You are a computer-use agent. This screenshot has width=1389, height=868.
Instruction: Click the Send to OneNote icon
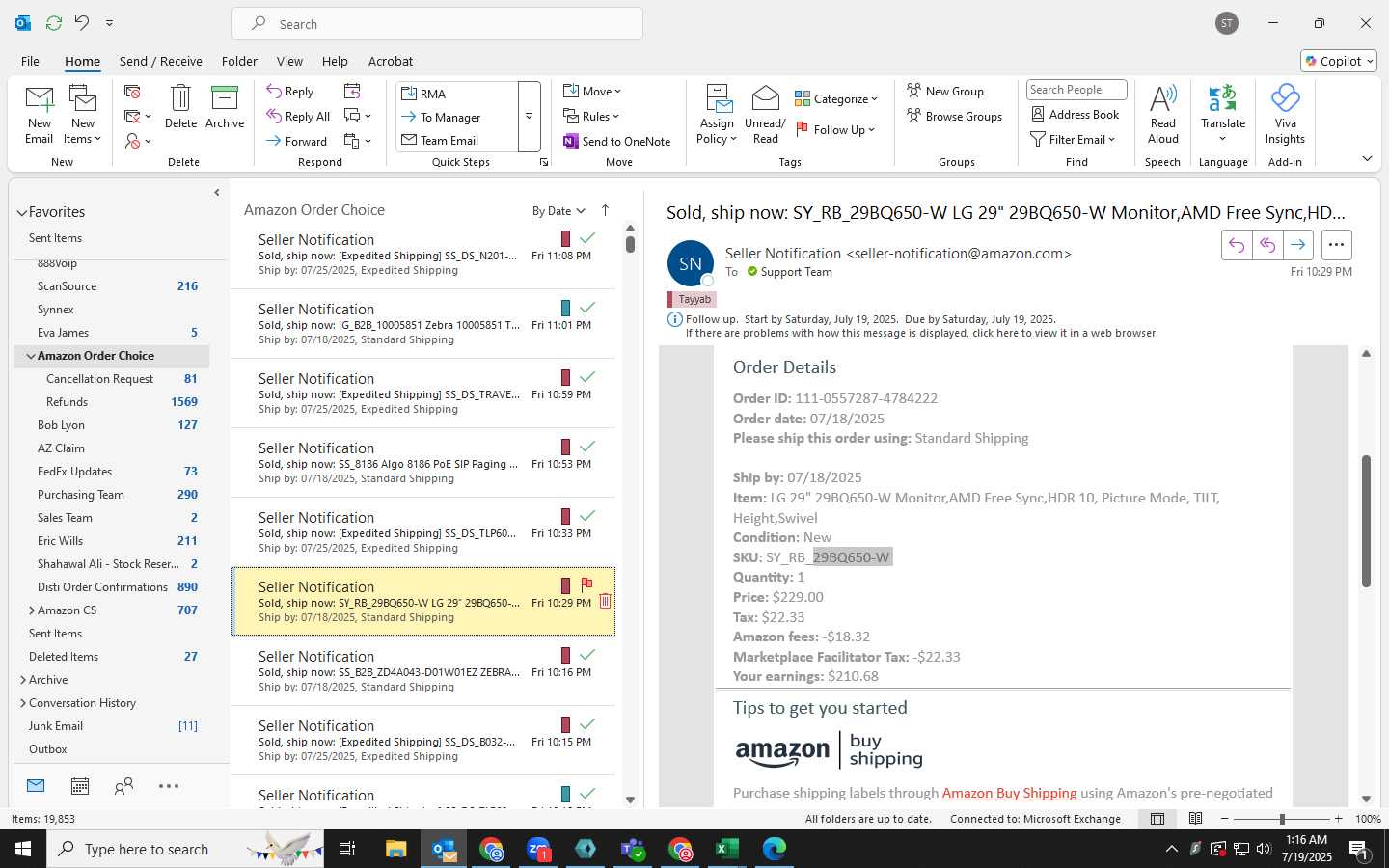tap(571, 141)
